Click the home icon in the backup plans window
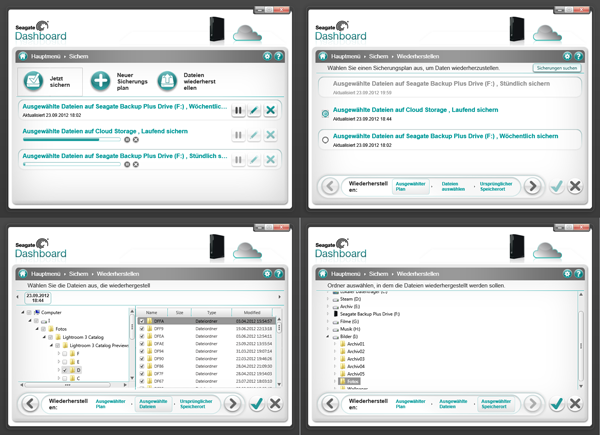 click(23, 56)
